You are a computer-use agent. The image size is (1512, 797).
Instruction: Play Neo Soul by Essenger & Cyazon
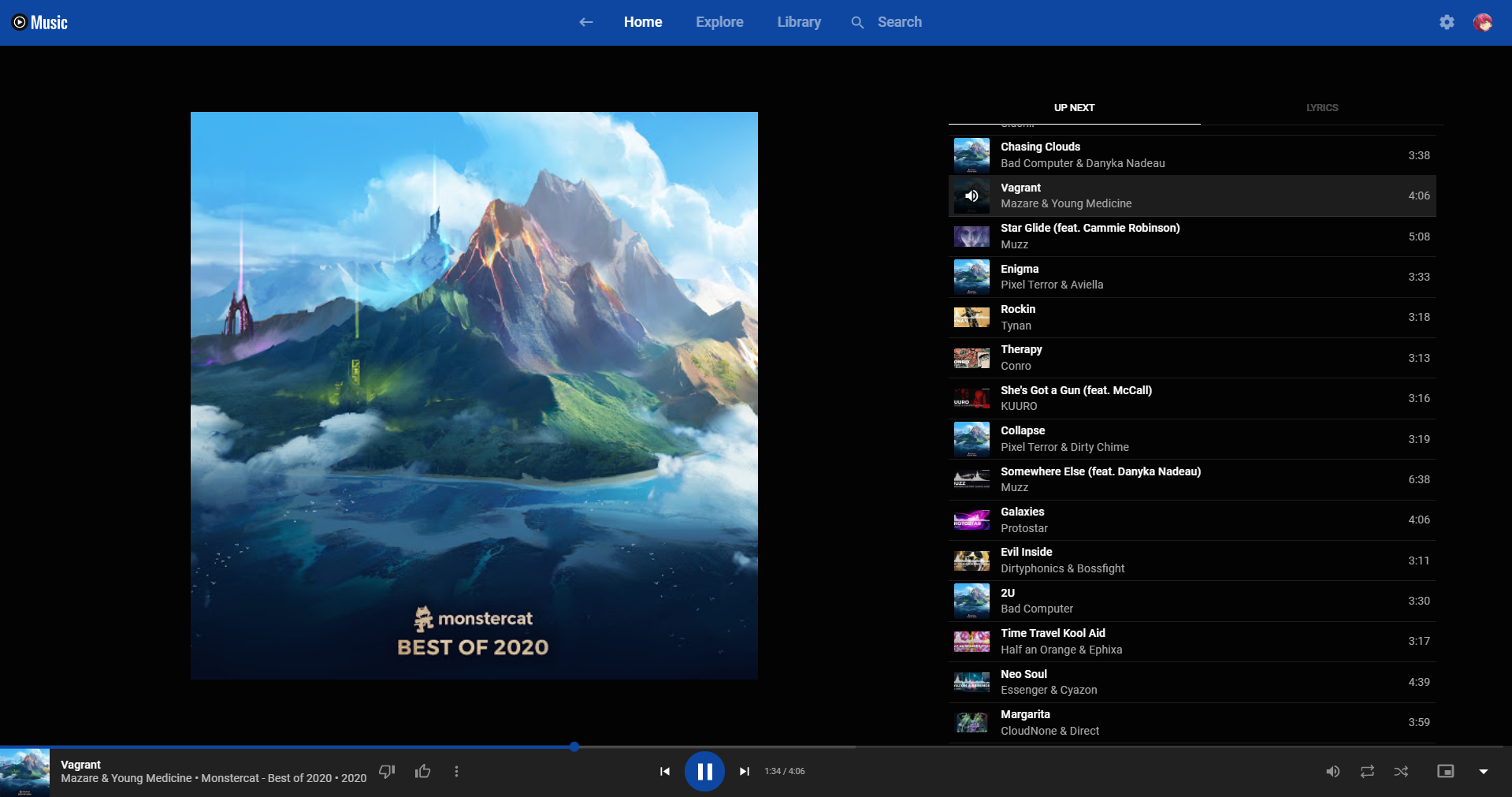[x=1192, y=682]
